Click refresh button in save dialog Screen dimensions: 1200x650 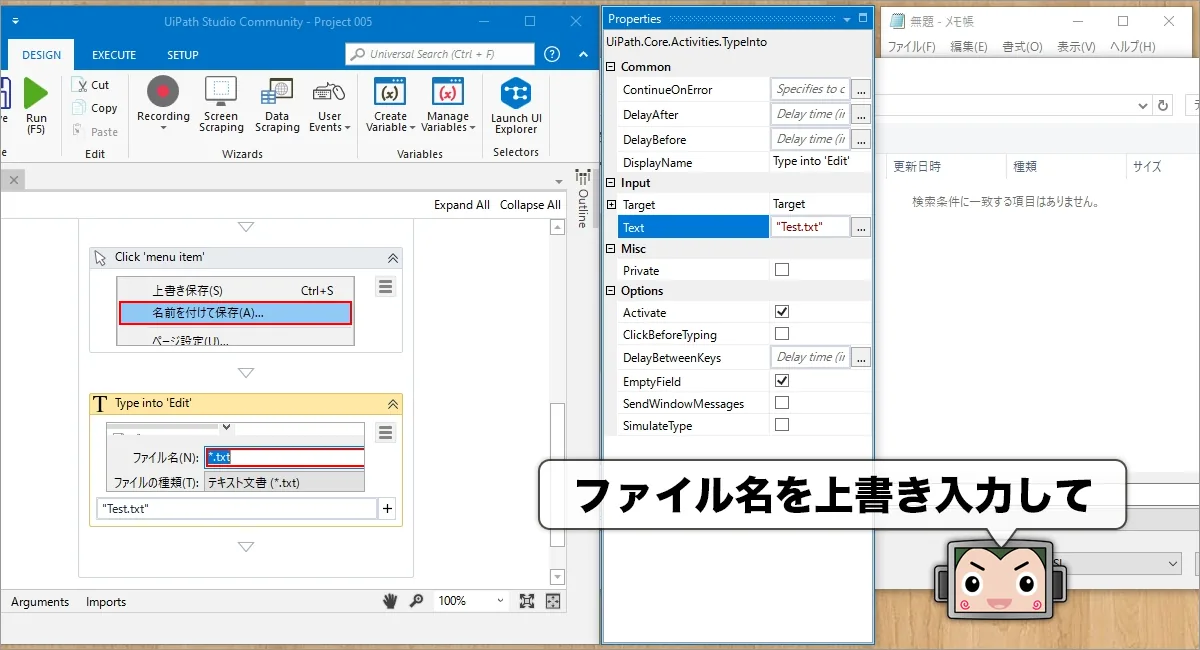click(x=1163, y=105)
